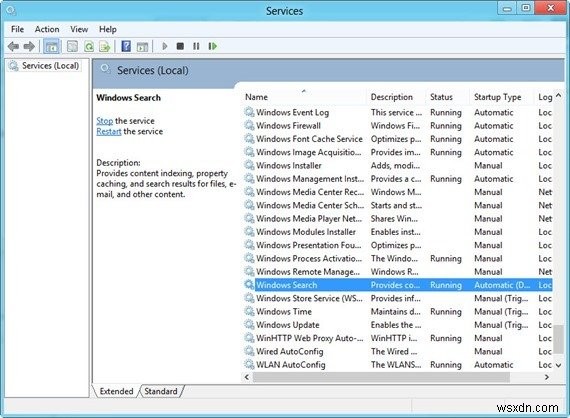Open the File menu
This screenshot has height=418, width=570.
[17, 29]
